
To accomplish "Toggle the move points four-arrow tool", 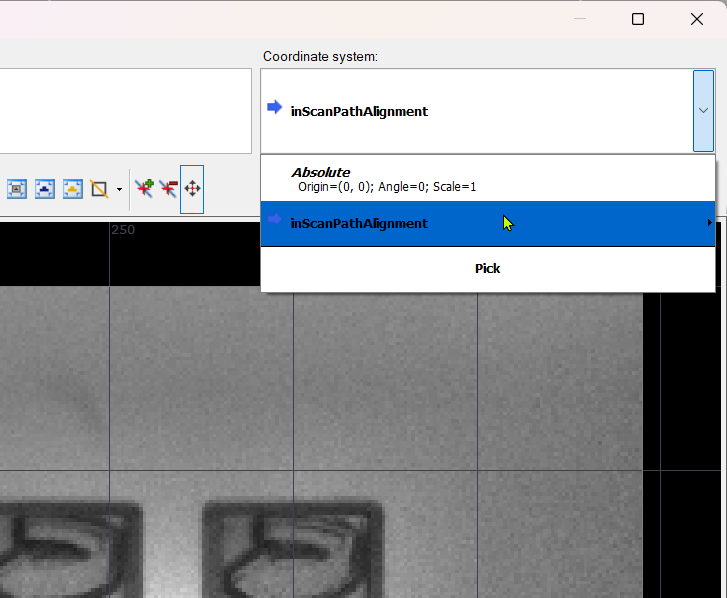I will tap(192, 188).
